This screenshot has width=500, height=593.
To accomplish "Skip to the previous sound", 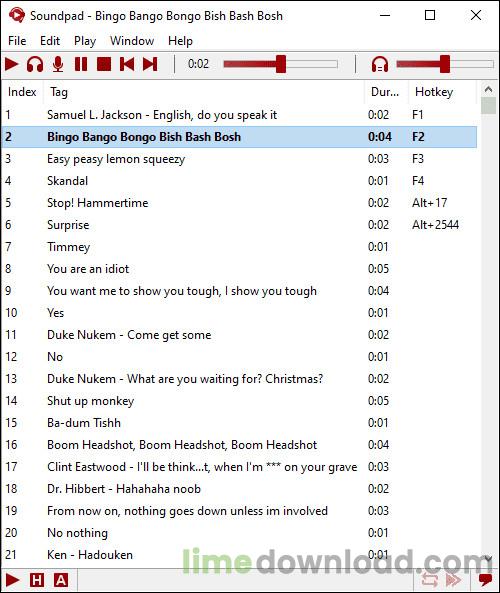I will 127,64.
